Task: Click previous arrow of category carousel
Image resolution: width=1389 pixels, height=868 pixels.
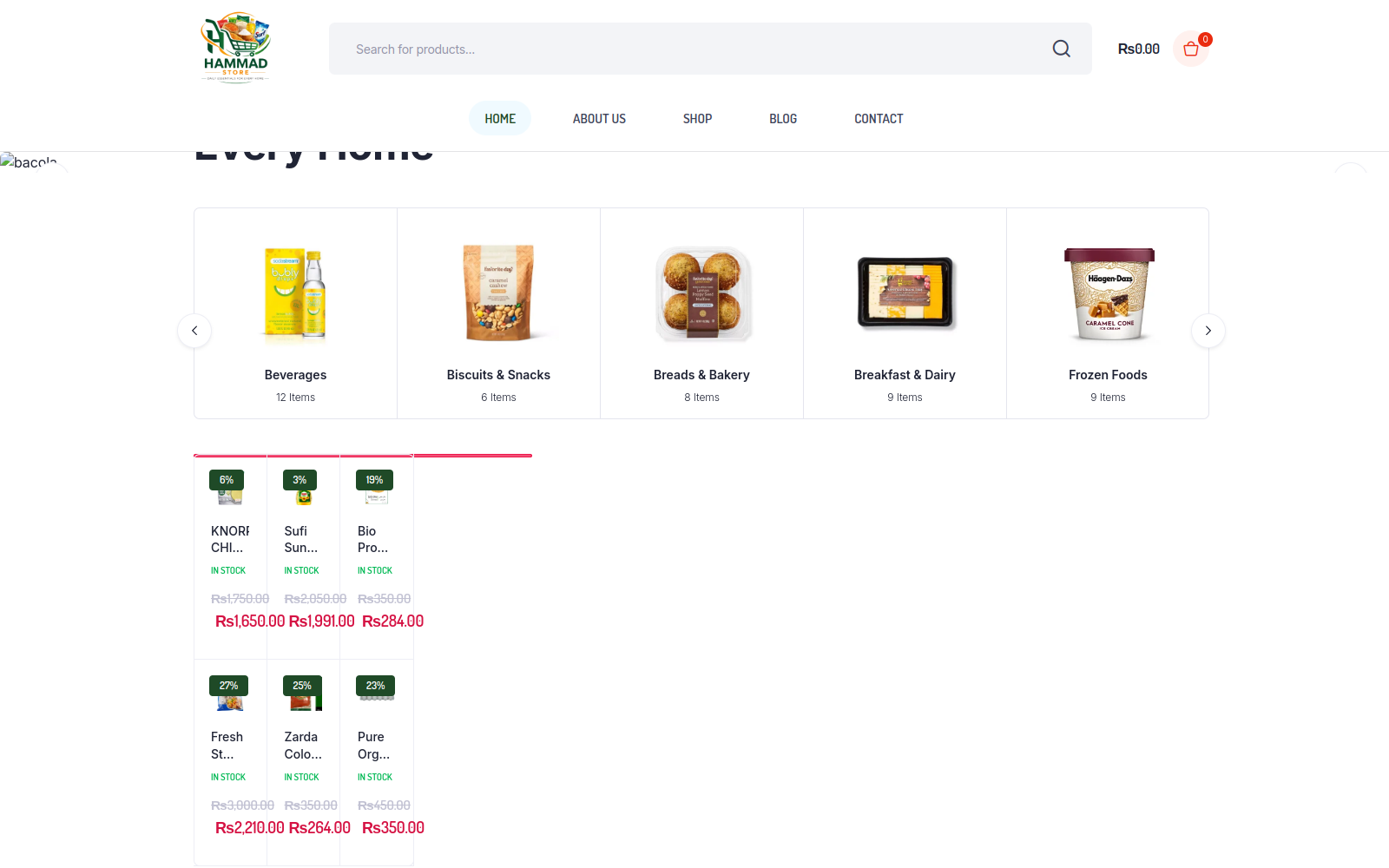Action: pos(194,331)
